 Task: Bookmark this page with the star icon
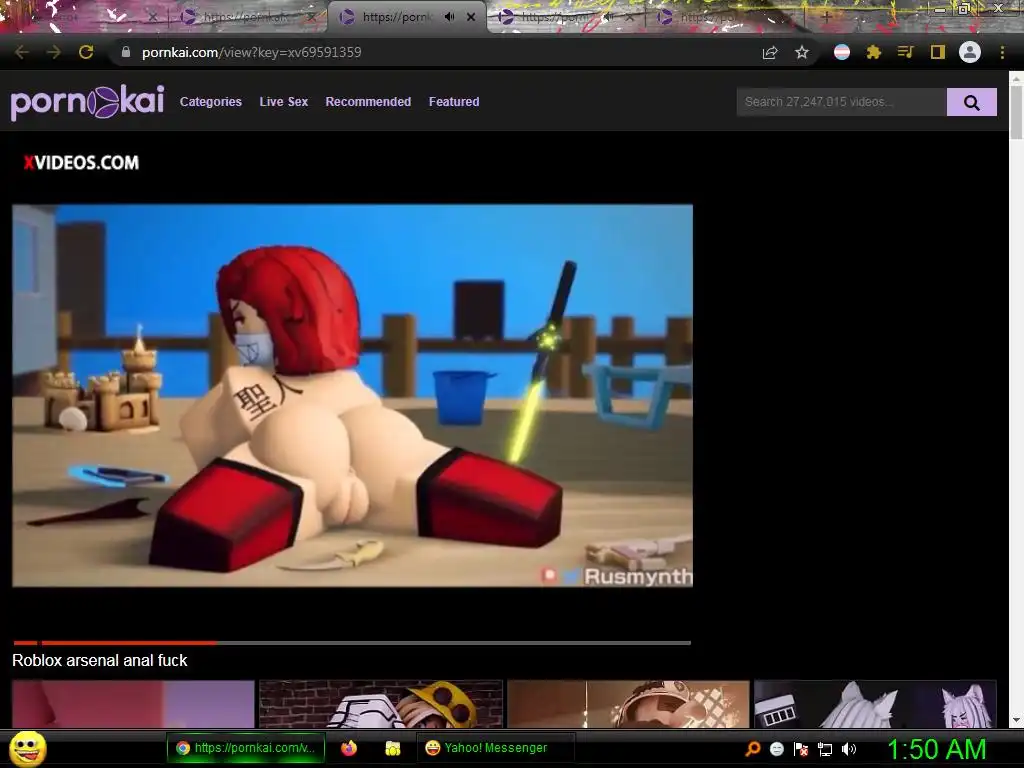click(x=802, y=52)
